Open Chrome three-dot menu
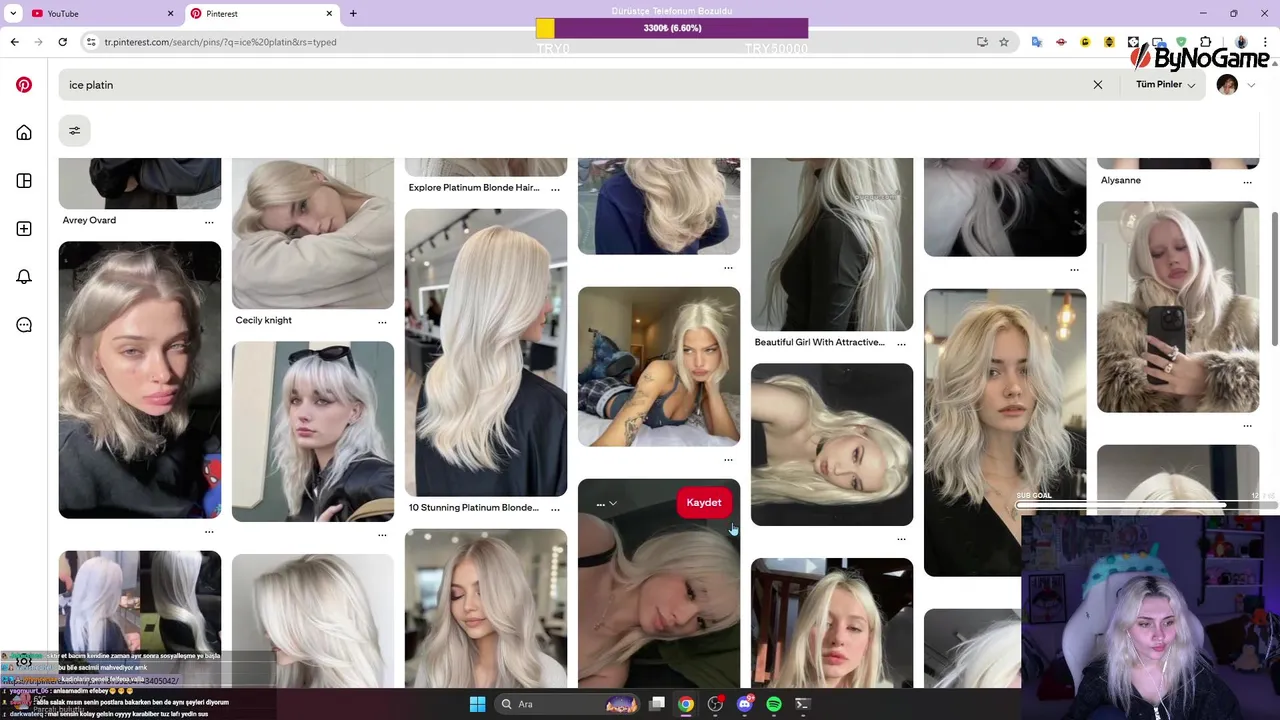The image size is (1280, 720). point(1266,42)
